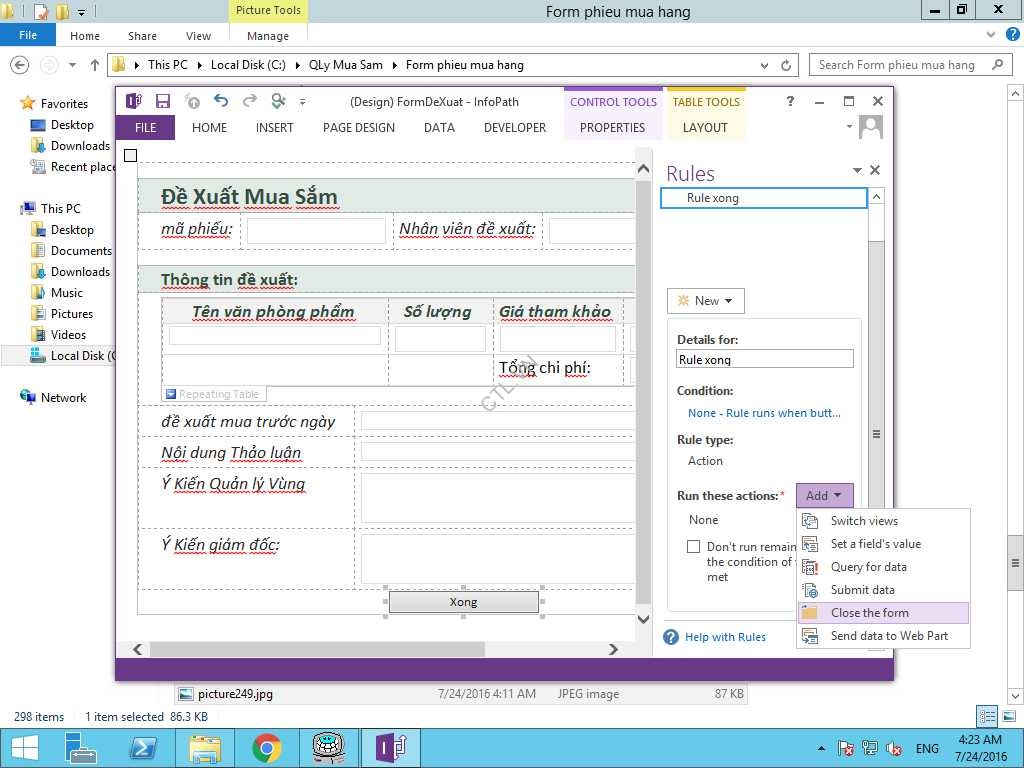Click the Undo arrow in InfoPath
Viewport: 1024px width, 768px height.
(x=221, y=101)
